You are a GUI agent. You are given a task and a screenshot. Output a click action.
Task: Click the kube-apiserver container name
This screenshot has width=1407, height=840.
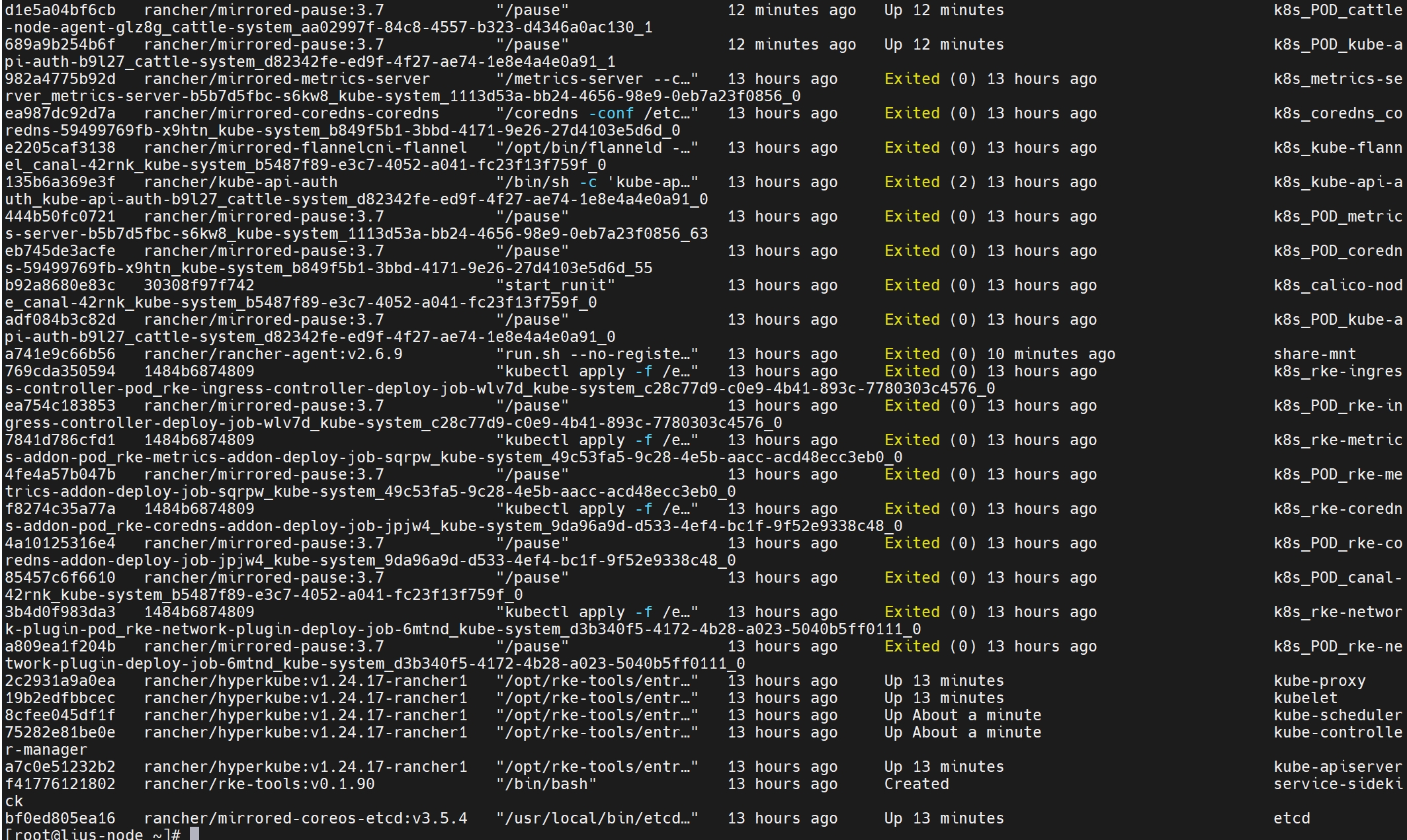pos(1338,767)
